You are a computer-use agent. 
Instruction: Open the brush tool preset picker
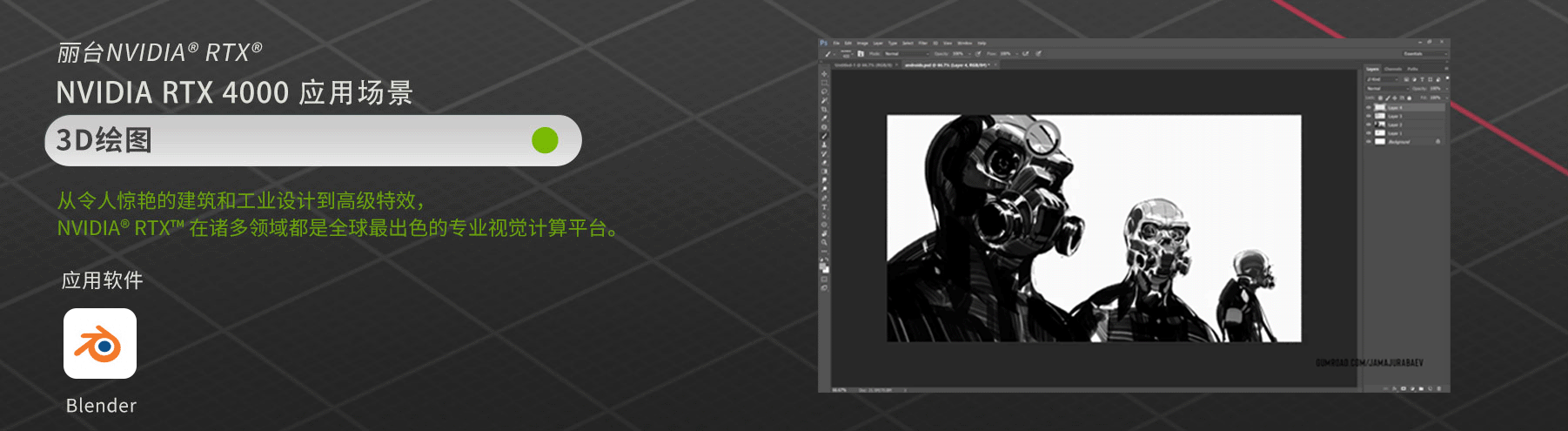[x=829, y=54]
